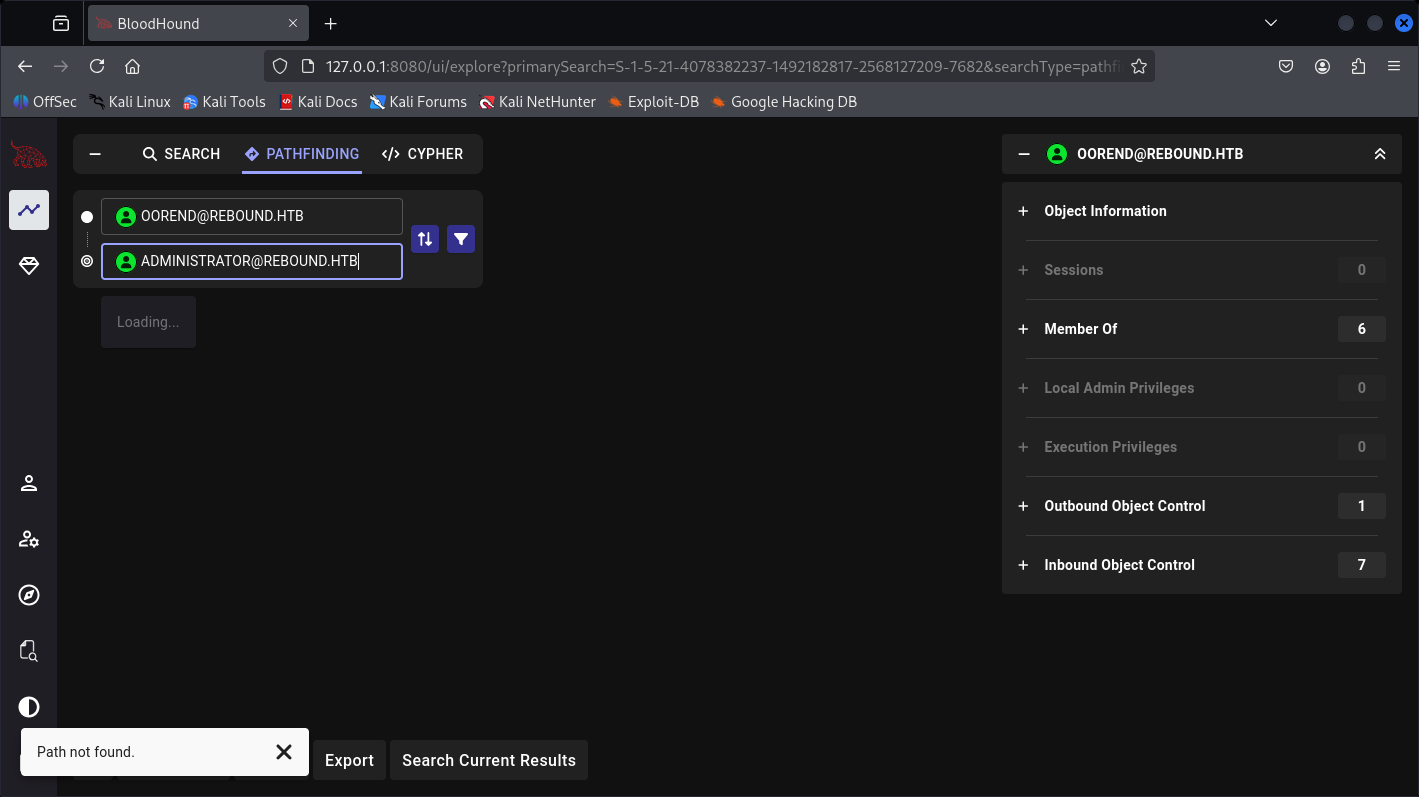The height and width of the screenshot is (797, 1419).
Task: Click the compass icon in sidebar
Action: pyautogui.click(x=29, y=595)
